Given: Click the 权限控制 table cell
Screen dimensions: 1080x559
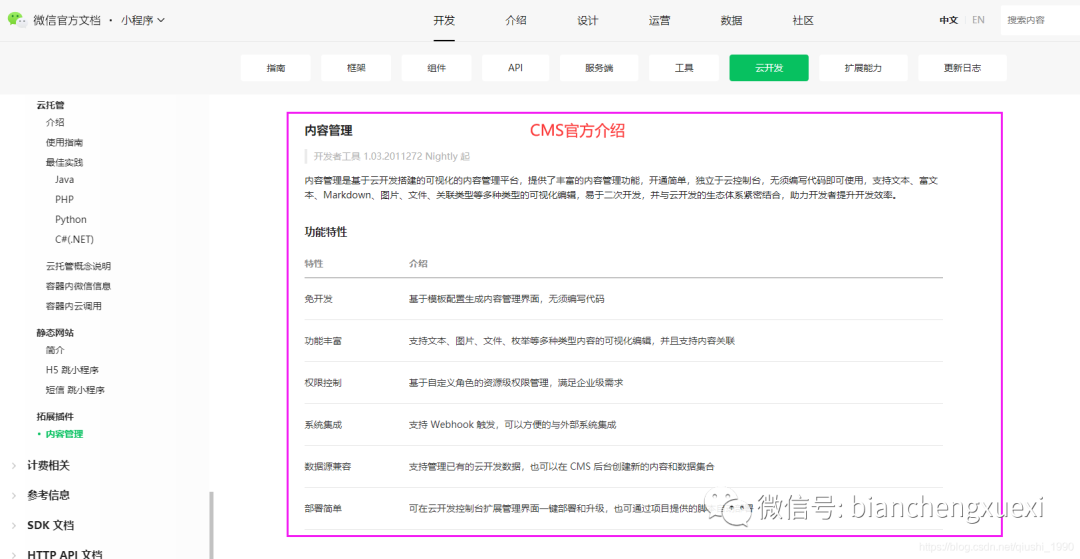Looking at the screenshot, I should 323,383.
